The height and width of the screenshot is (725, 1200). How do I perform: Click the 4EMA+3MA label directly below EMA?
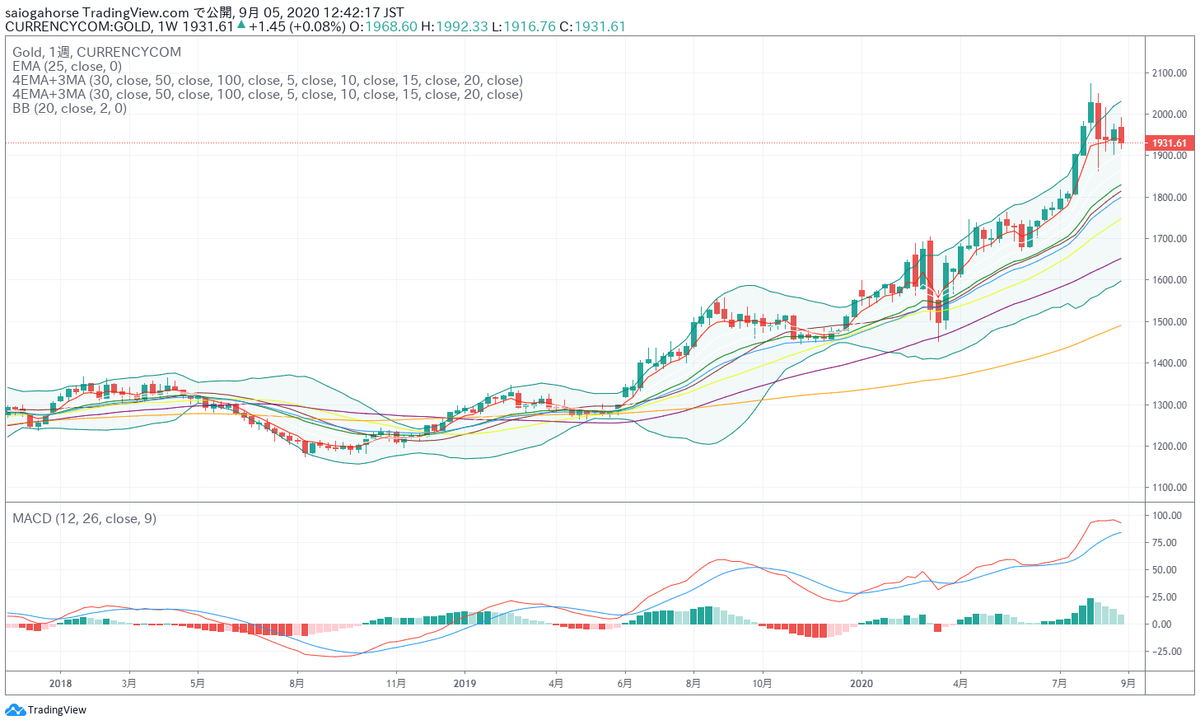coord(267,80)
